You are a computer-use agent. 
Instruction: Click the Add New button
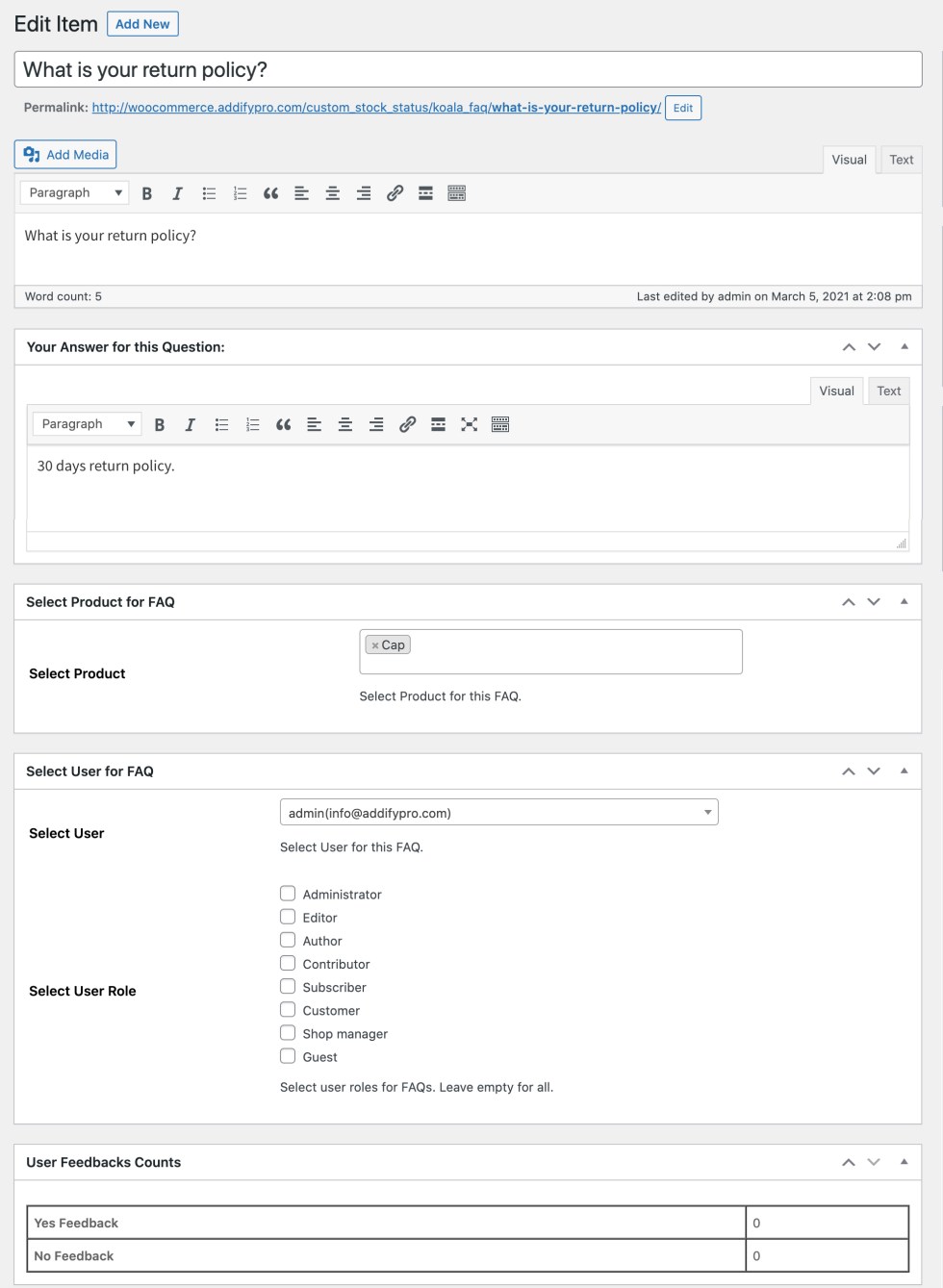[141, 23]
